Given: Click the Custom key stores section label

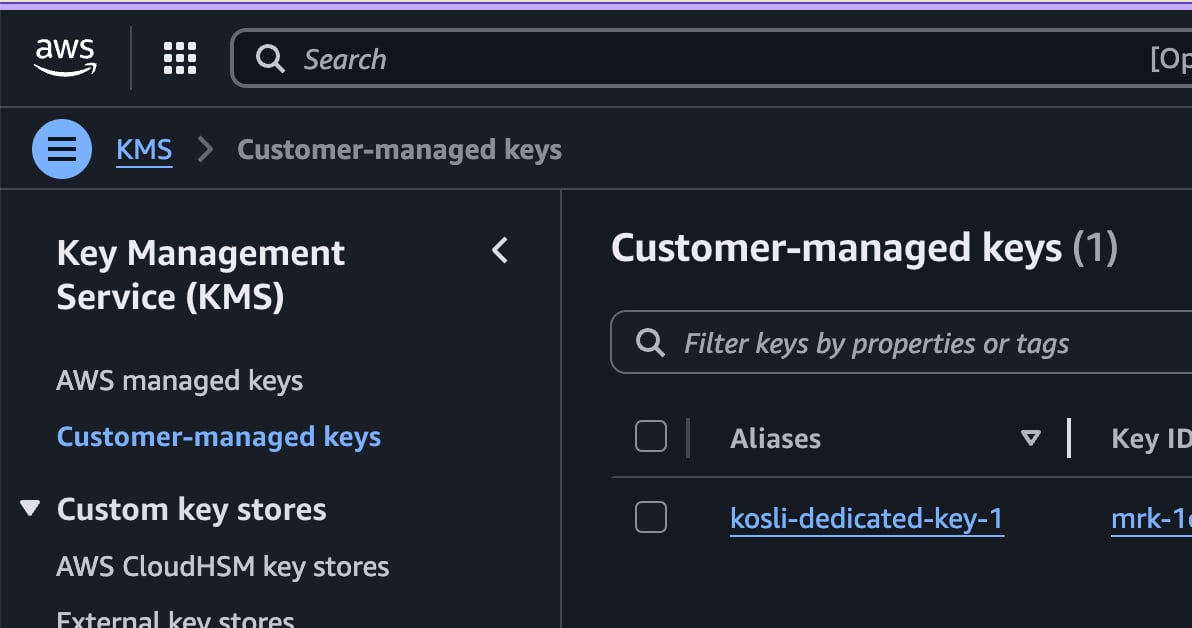Looking at the screenshot, I should (x=192, y=509).
